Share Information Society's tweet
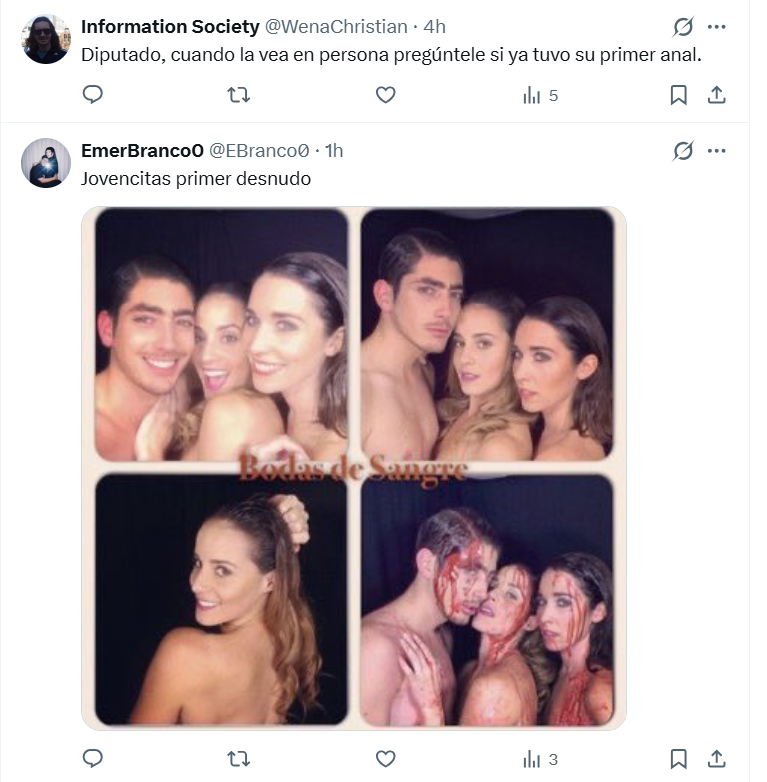Screen dimensions: 767x782 (x=716, y=95)
